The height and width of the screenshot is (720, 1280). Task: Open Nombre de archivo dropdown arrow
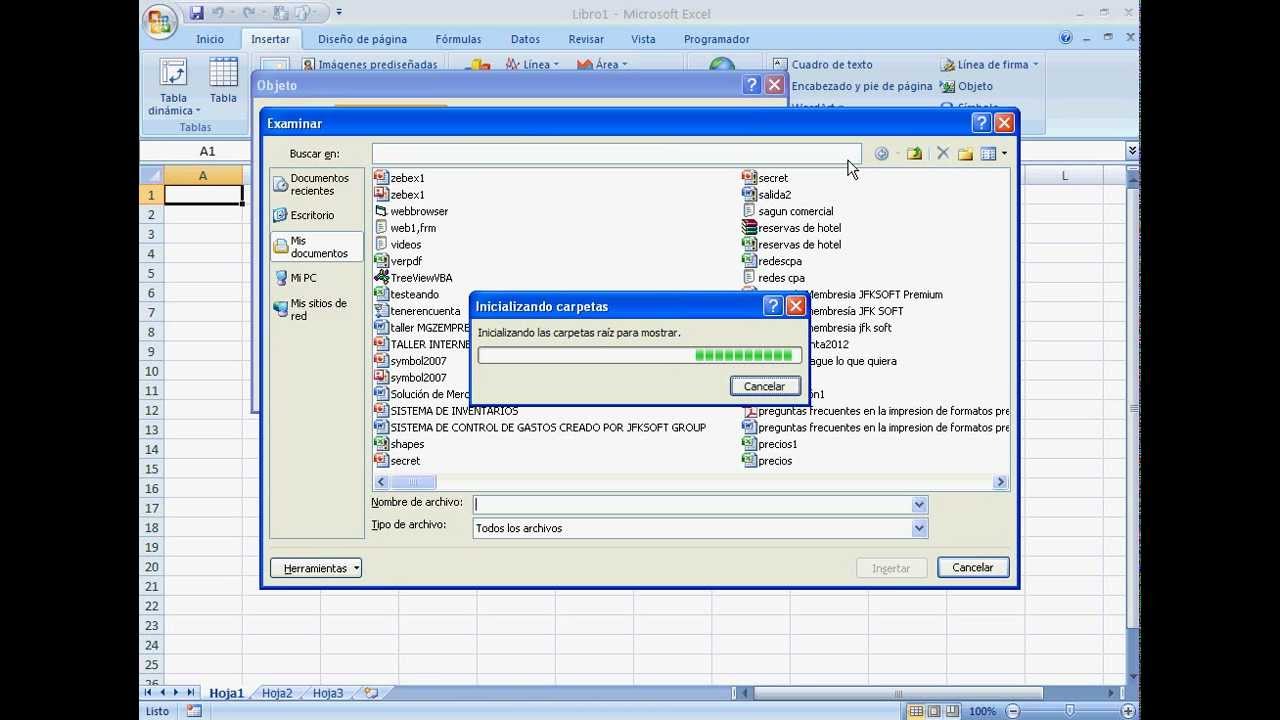919,505
